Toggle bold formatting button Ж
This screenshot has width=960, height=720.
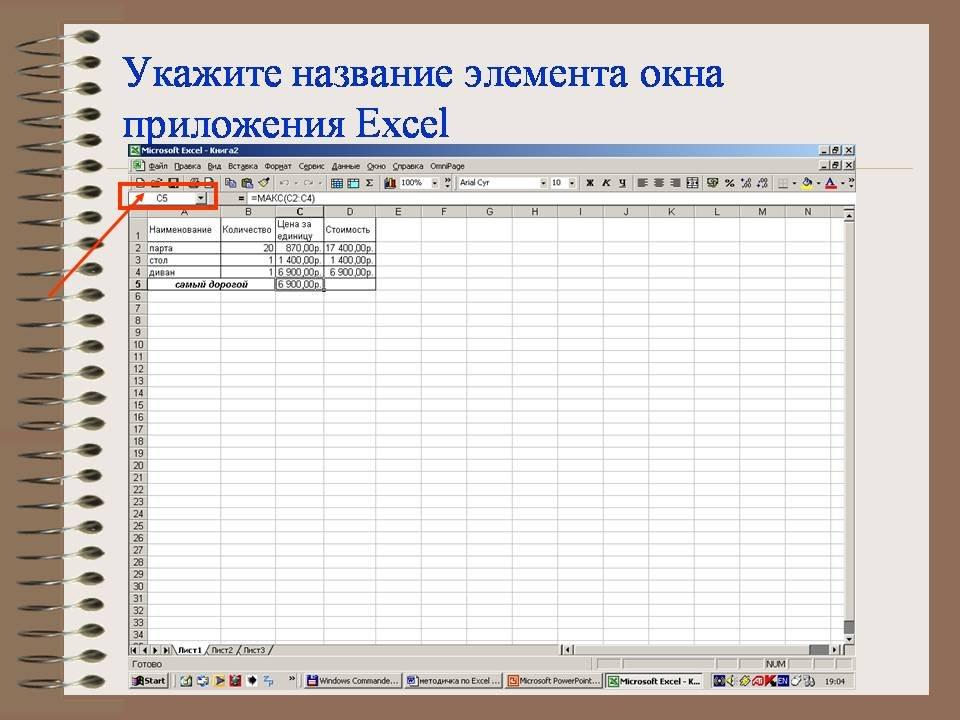click(590, 183)
